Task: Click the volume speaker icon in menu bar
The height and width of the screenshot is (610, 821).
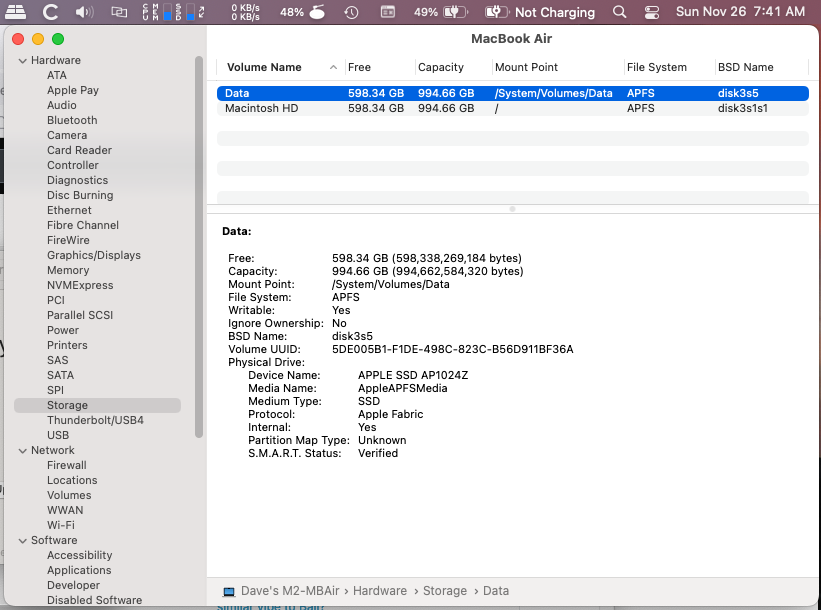Action: coord(84,12)
